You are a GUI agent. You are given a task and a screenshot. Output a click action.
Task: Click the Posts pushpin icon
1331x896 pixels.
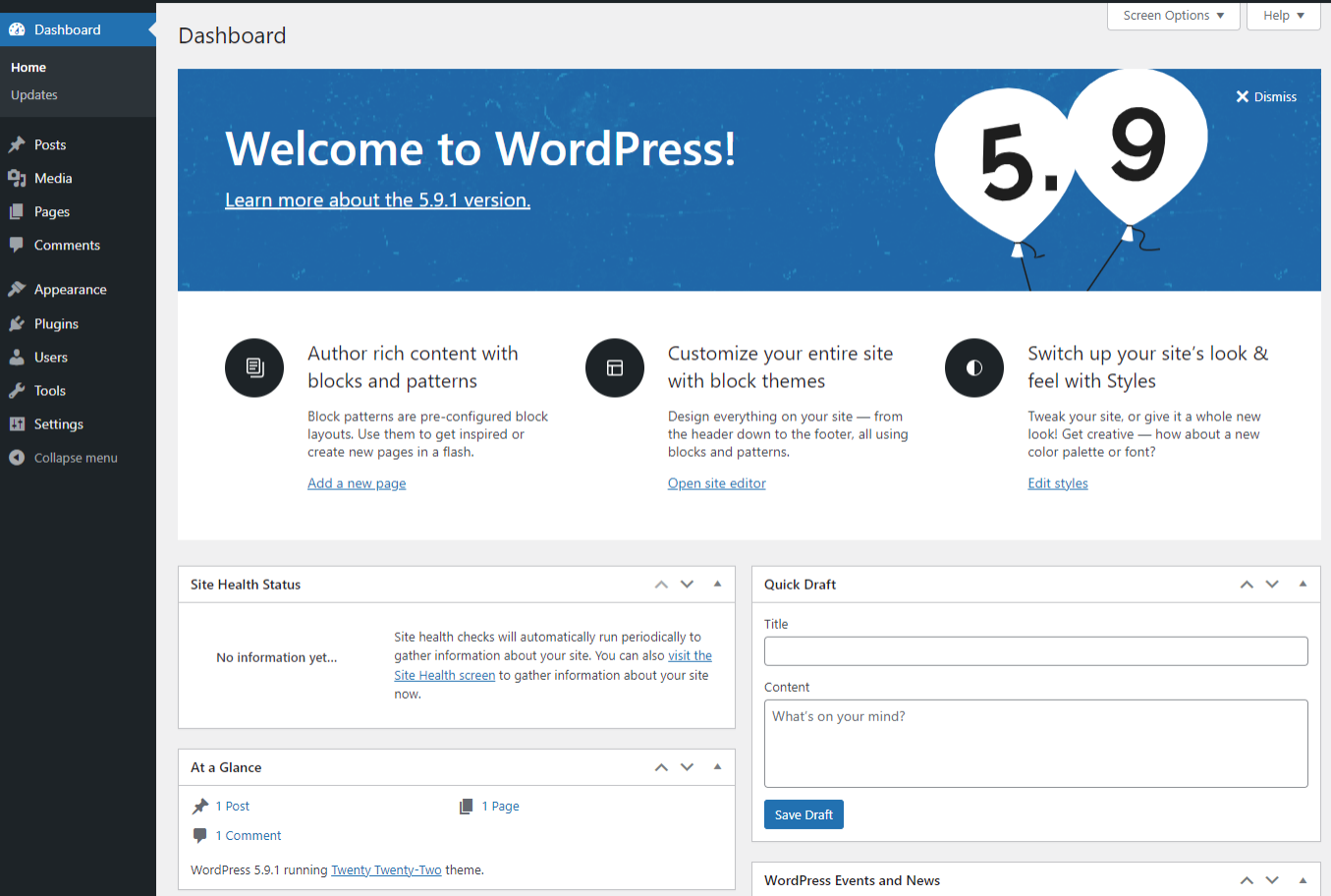[17, 144]
